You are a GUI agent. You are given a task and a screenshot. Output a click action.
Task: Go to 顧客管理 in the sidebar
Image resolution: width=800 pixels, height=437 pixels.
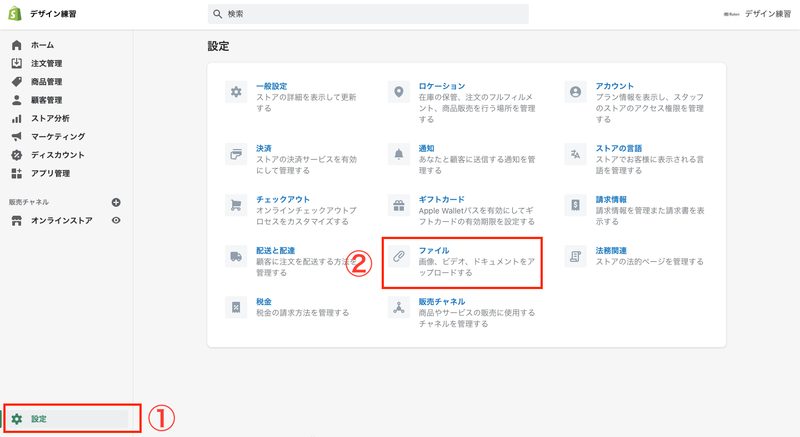tap(46, 100)
